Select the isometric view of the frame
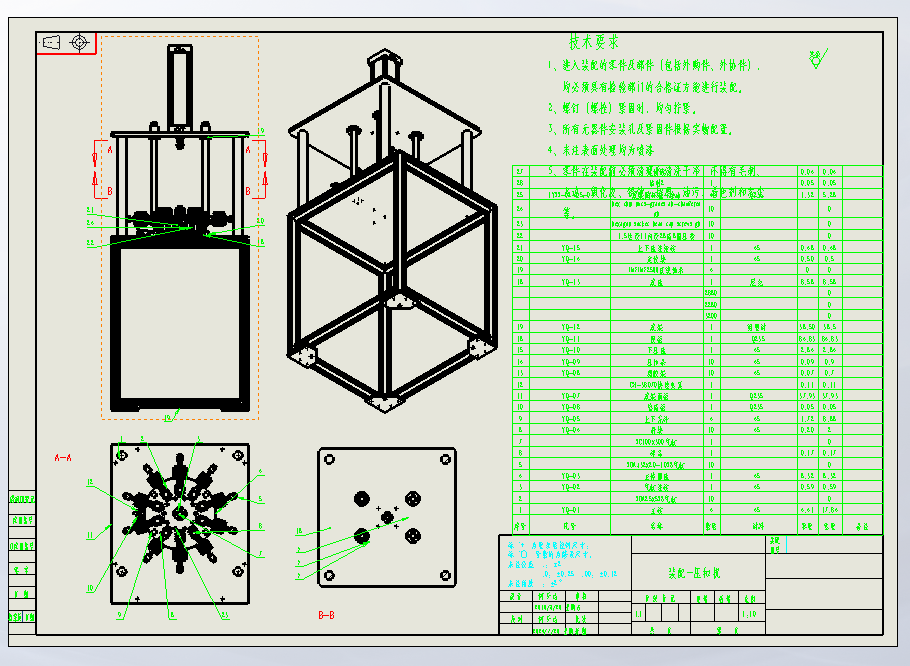This screenshot has height=666, width=910. [392, 230]
